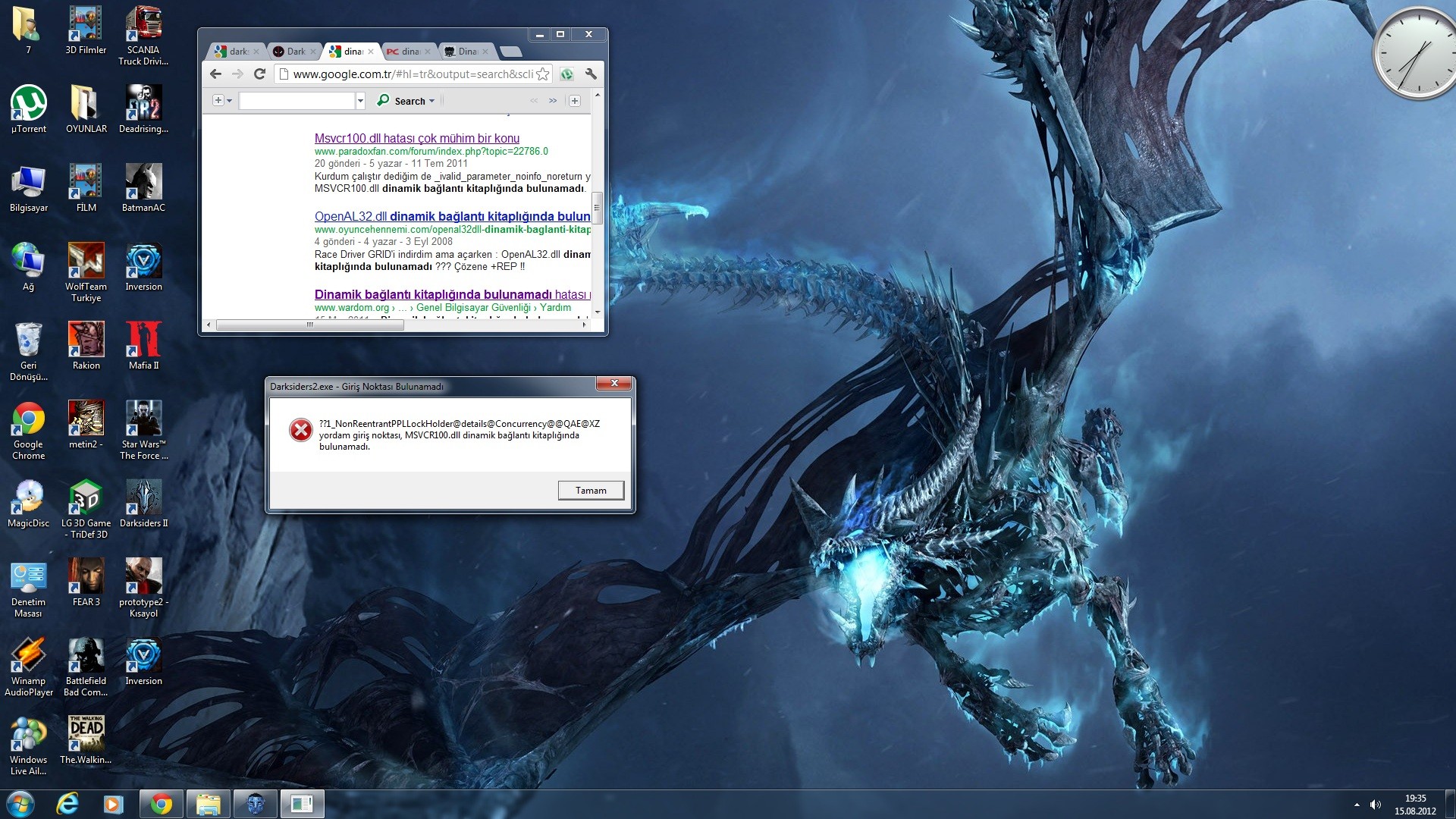Screen dimensions: 1456x819
Task: Select the Mafia II desktop shortcut
Action: [143, 346]
